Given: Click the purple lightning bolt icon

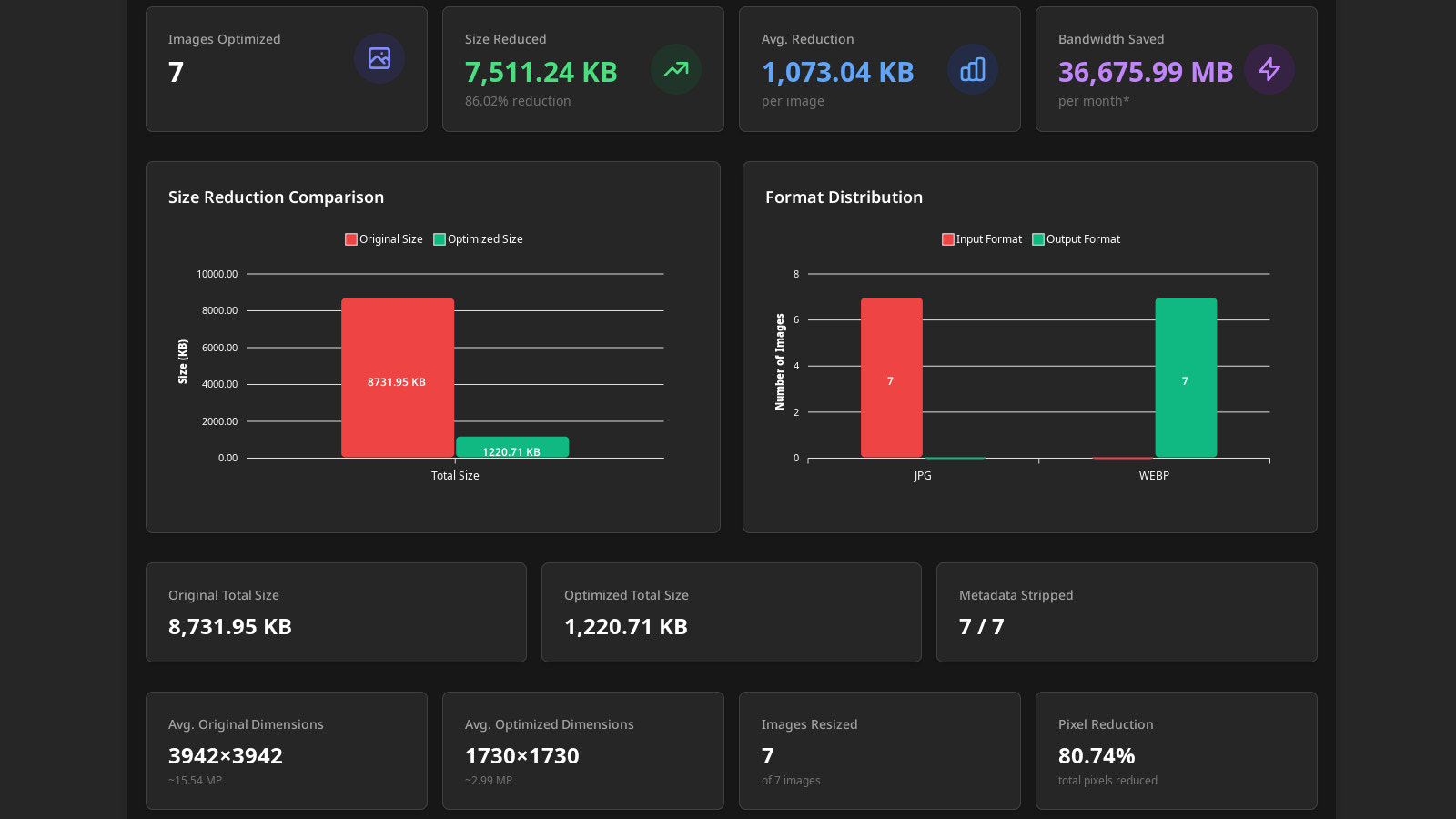Looking at the screenshot, I should coord(1269,69).
